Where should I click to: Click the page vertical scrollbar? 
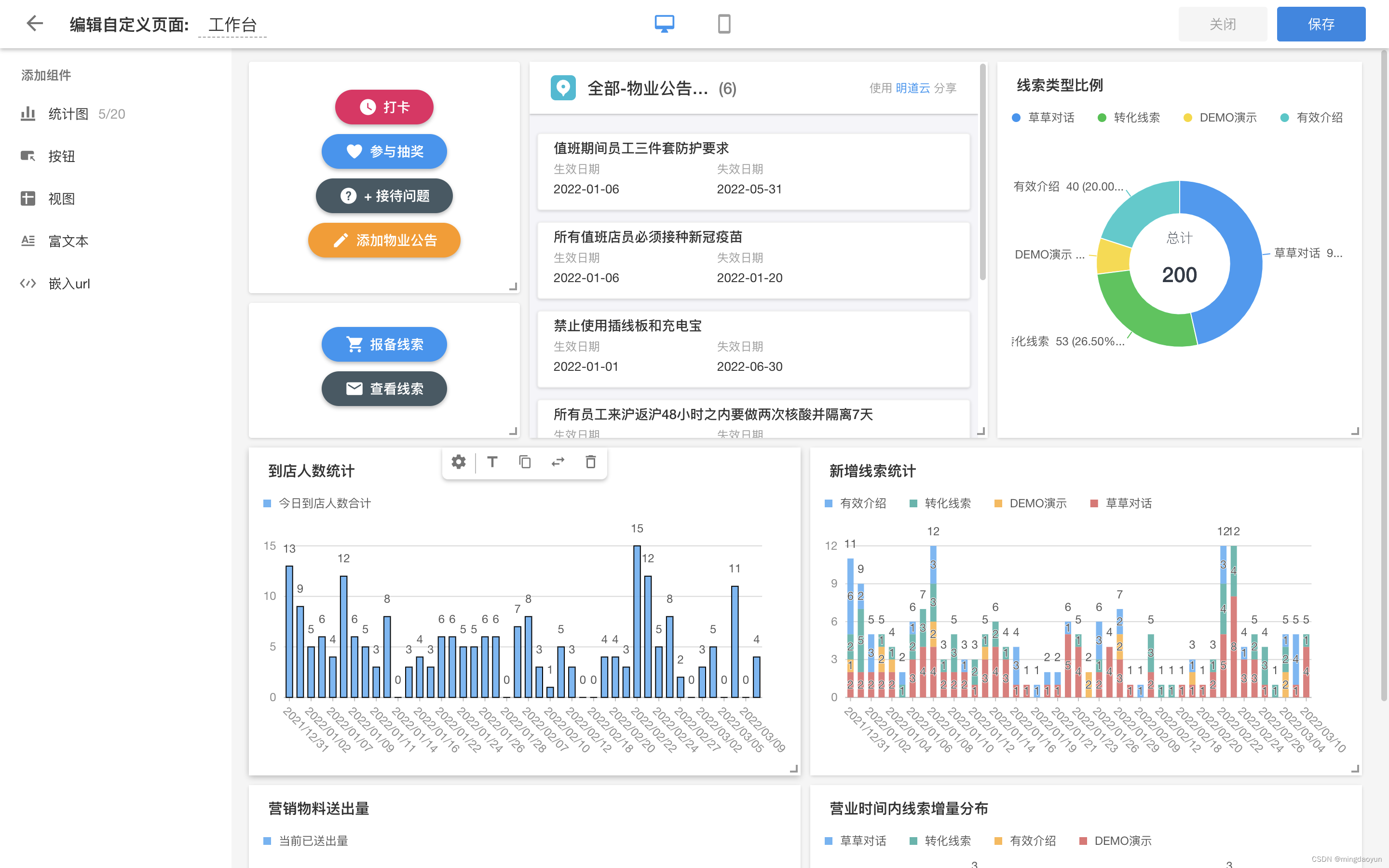(1384, 376)
